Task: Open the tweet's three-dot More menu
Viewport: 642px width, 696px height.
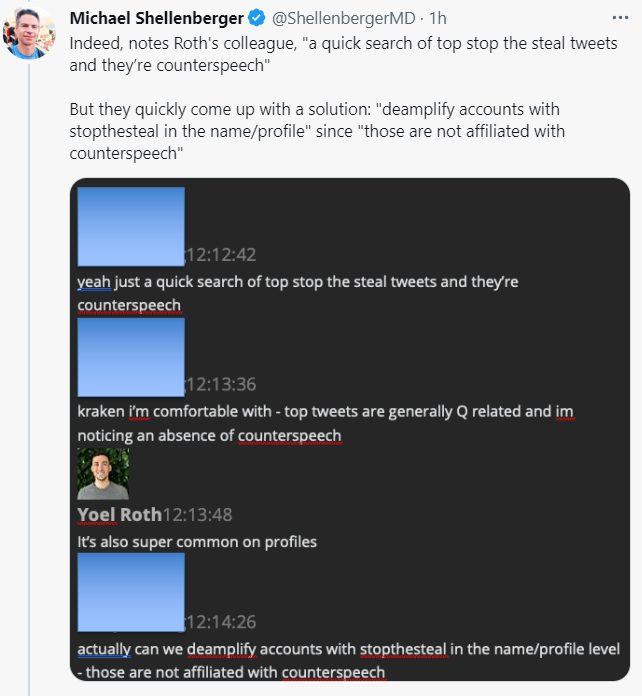Action: [619, 18]
